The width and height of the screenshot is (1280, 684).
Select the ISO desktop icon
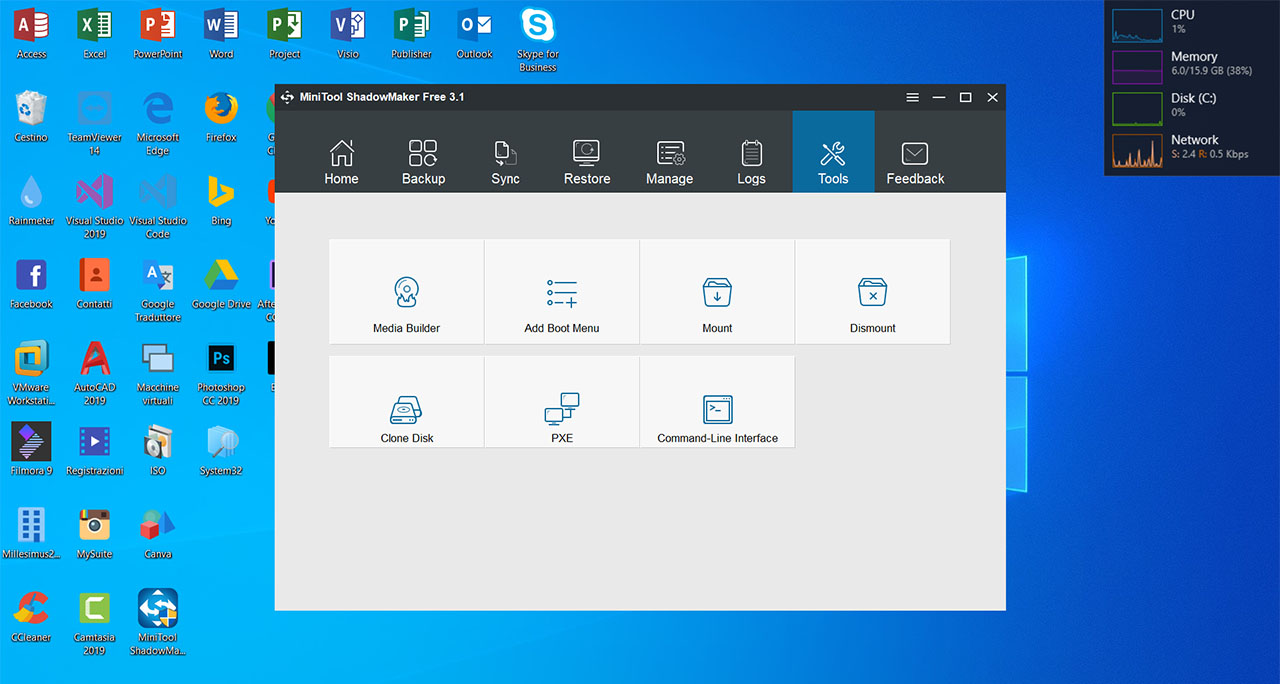click(158, 449)
